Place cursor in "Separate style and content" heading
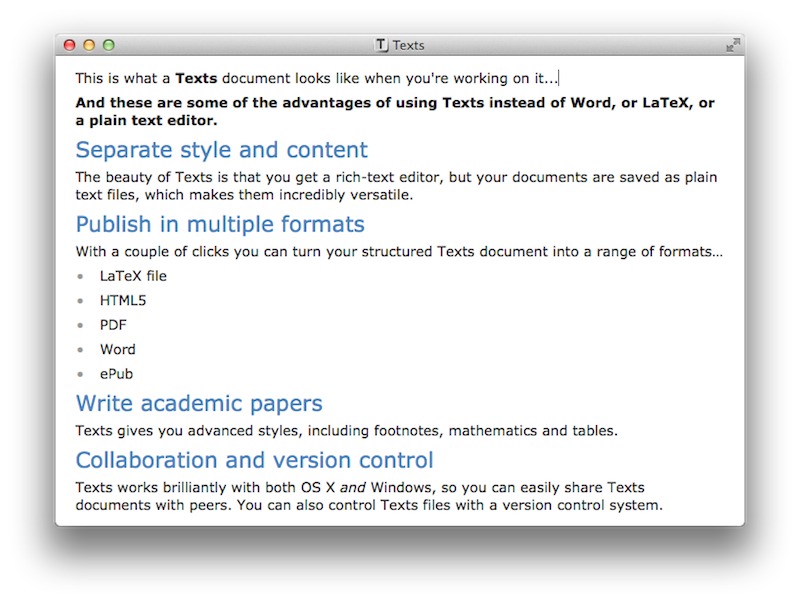800x603 pixels. tap(221, 151)
